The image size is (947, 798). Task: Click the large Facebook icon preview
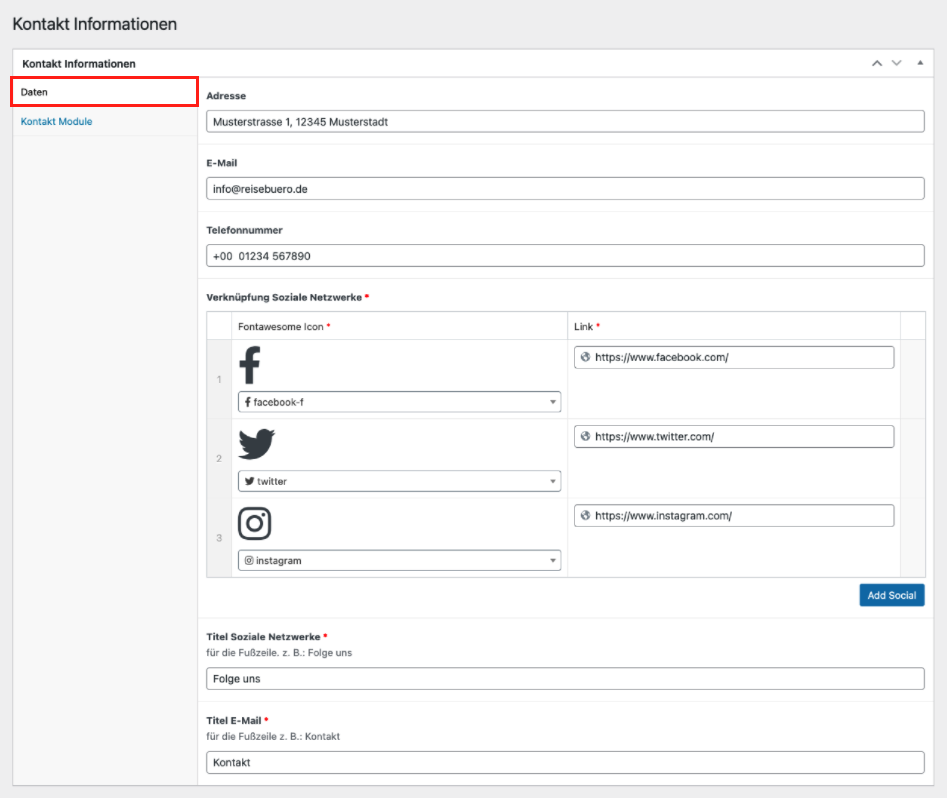pos(250,366)
